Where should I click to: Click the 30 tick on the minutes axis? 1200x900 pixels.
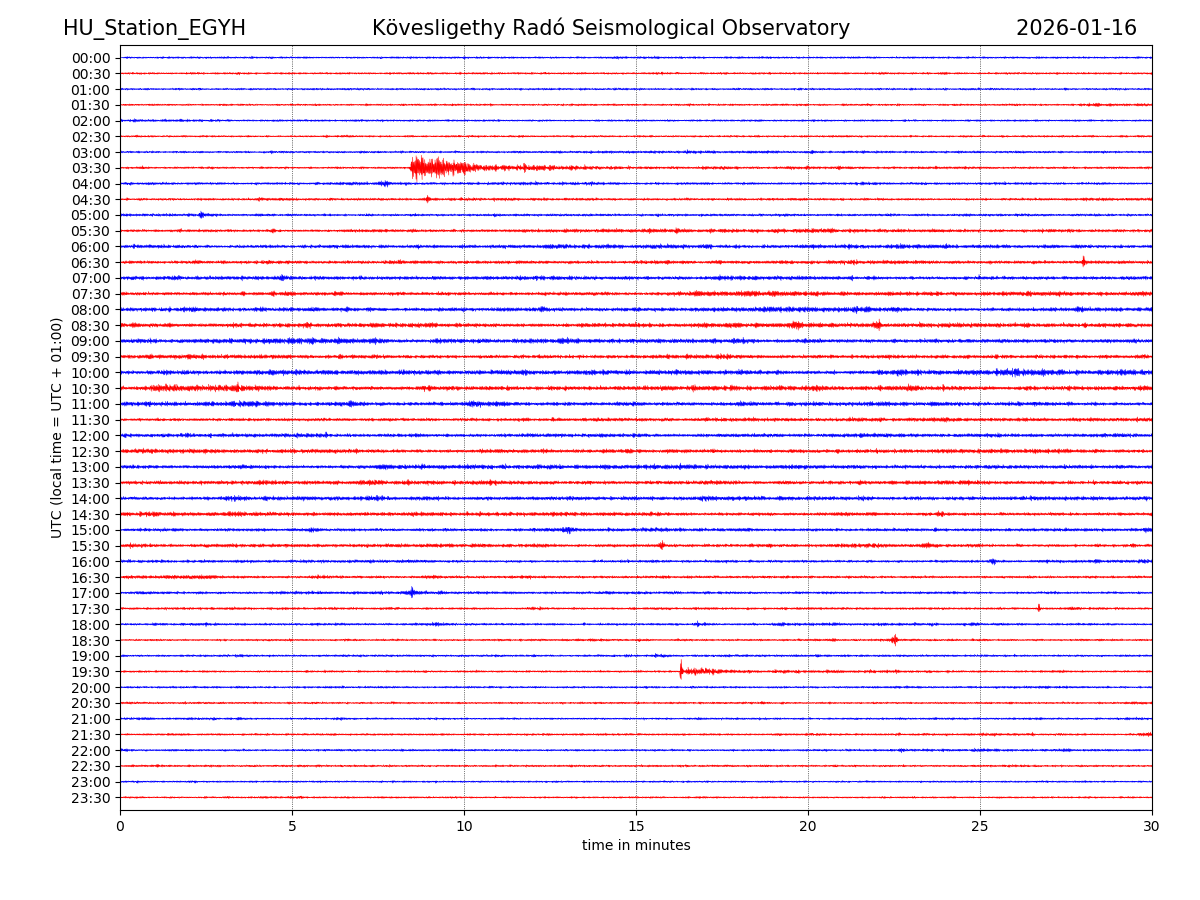pyautogui.click(x=1151, y=827)
